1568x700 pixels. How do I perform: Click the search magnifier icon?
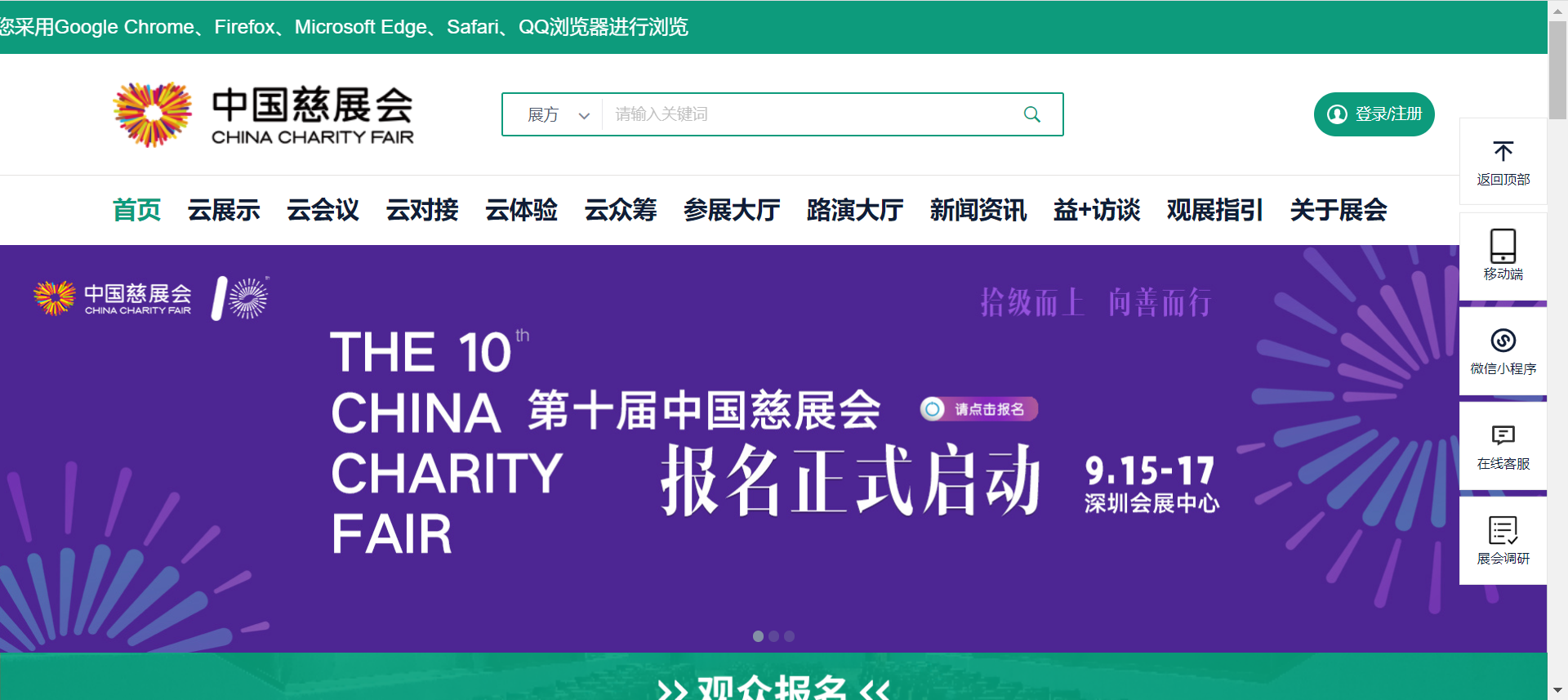pos(1031,114)
